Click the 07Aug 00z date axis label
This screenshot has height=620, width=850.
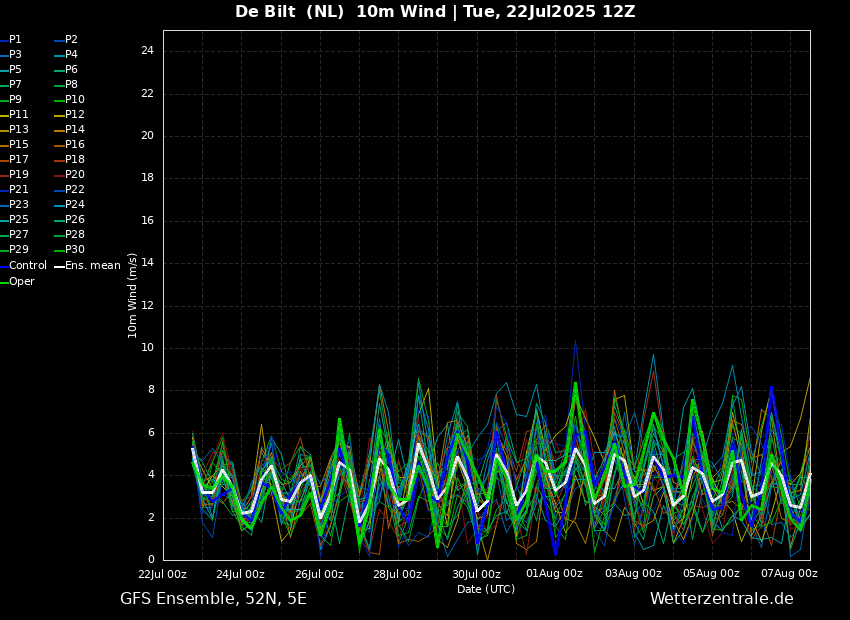click(x=789, y=573)
